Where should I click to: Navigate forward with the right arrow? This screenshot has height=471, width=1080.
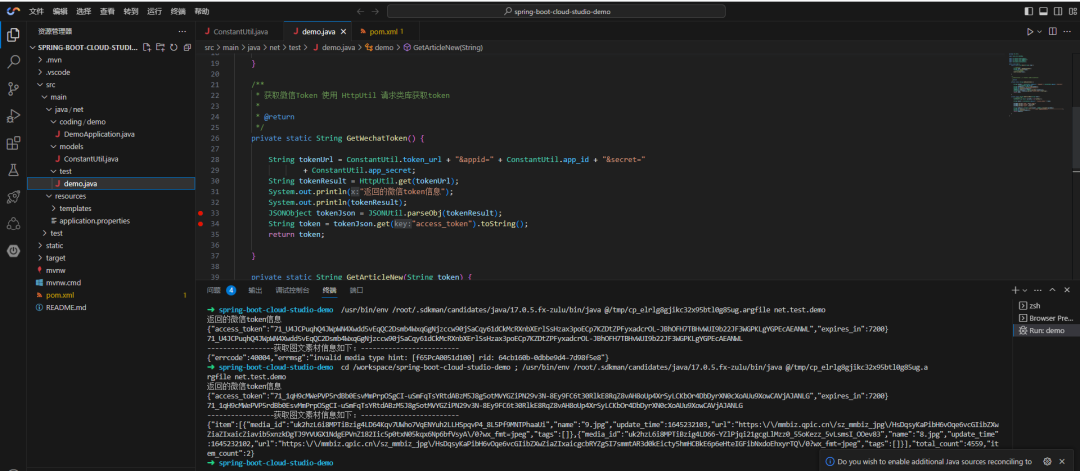(x=375, y=11)
